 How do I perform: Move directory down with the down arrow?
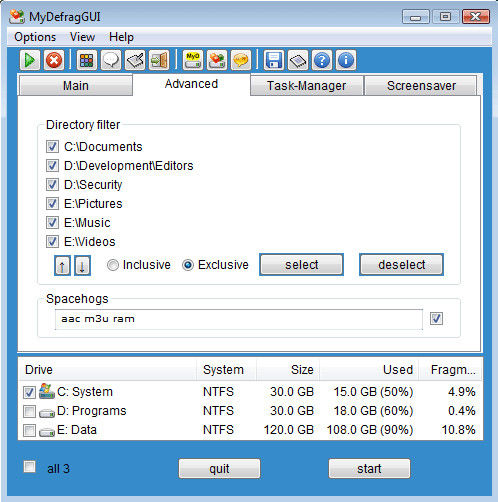82,266
